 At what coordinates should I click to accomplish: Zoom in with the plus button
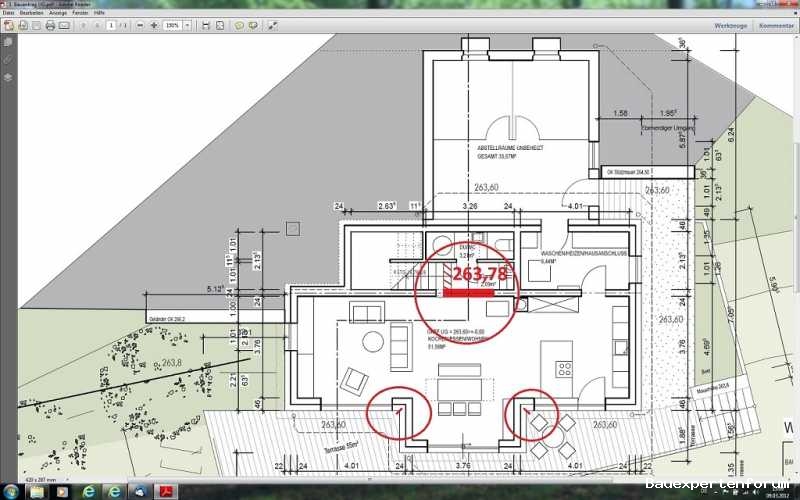(x=153, y=25)
